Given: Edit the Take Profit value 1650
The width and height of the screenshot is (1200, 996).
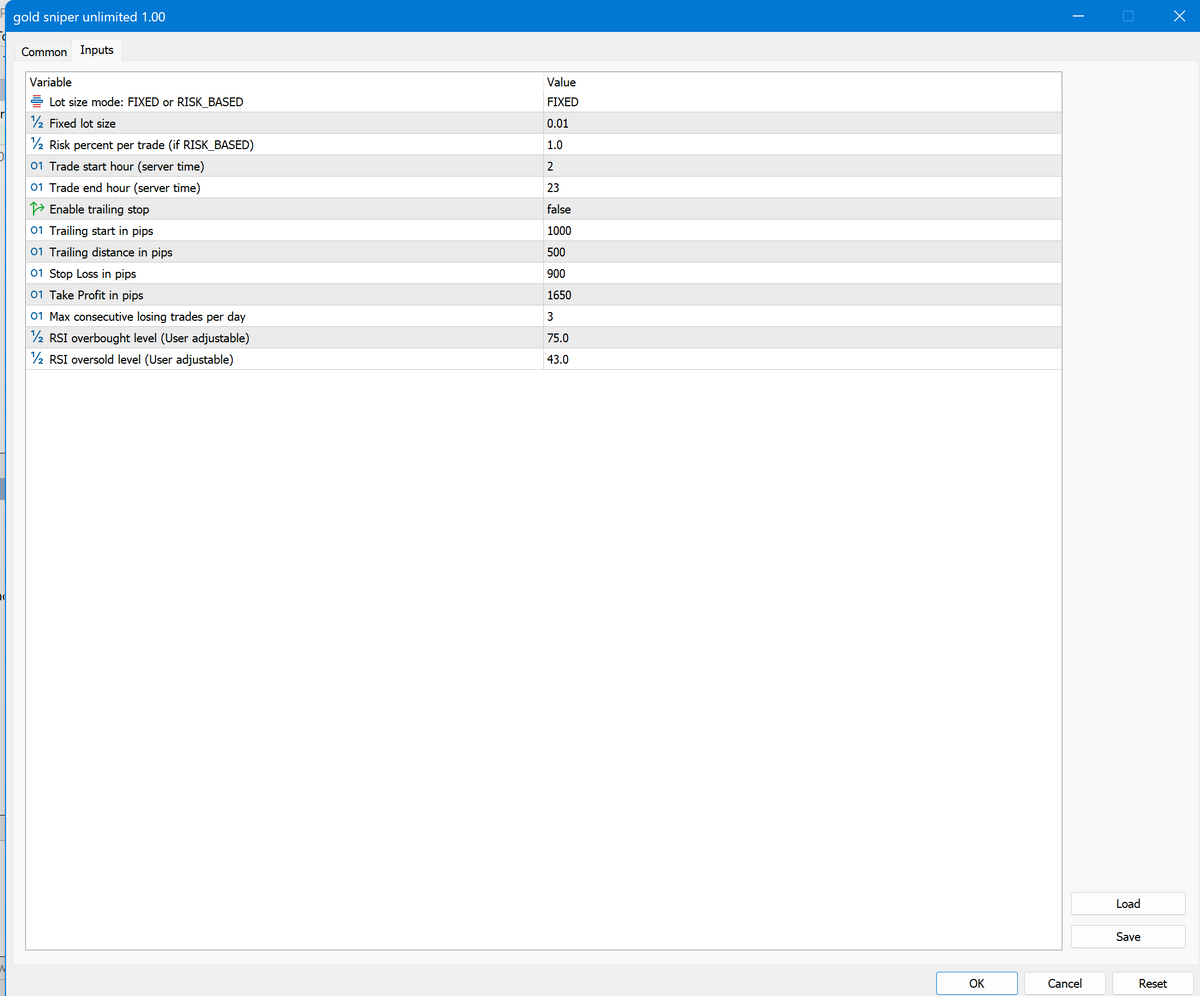Looking at the screenshot, I should (x=559, y=295).
